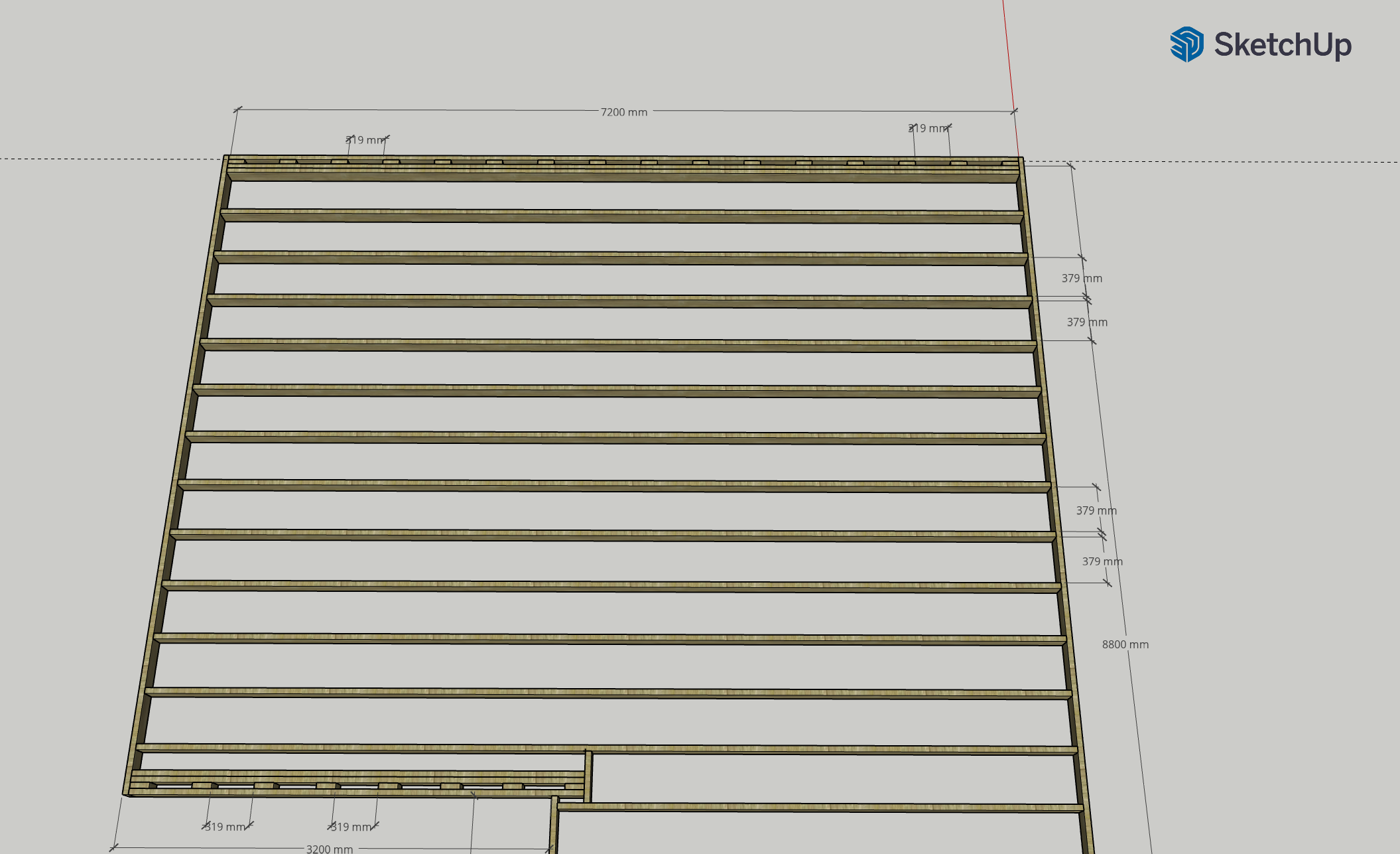The height and width of the screenshot is (854, 1400).
Task: Select the upper-right 379 mm dimension
Action: click(x=1083, y=278)
